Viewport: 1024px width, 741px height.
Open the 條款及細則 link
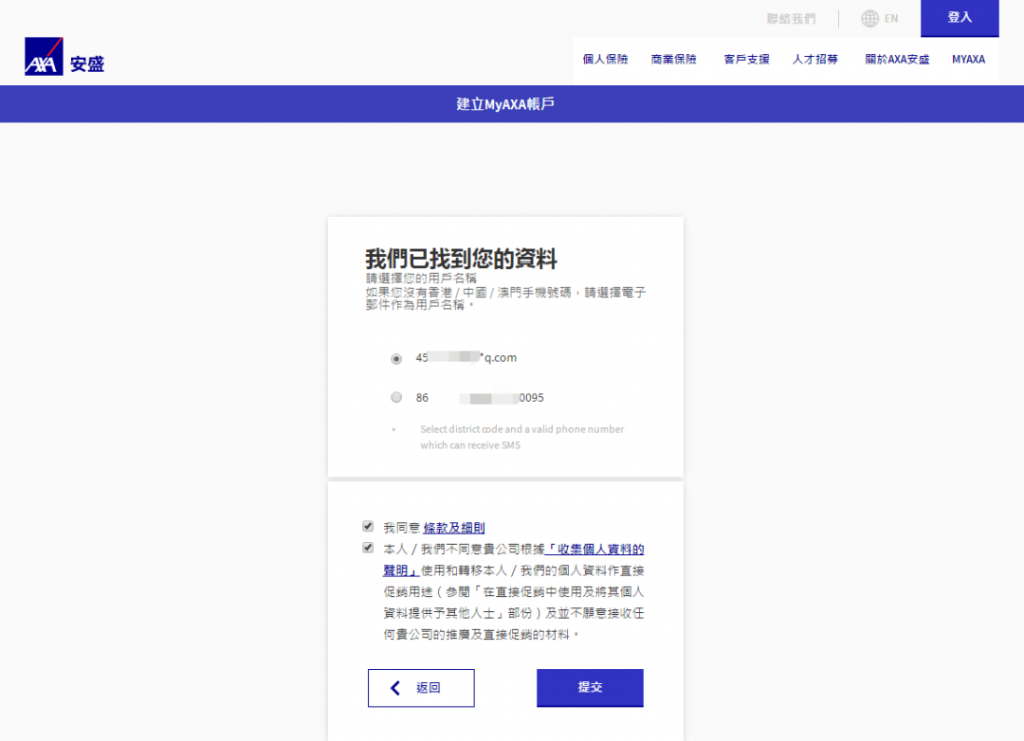tap(454, 528)
